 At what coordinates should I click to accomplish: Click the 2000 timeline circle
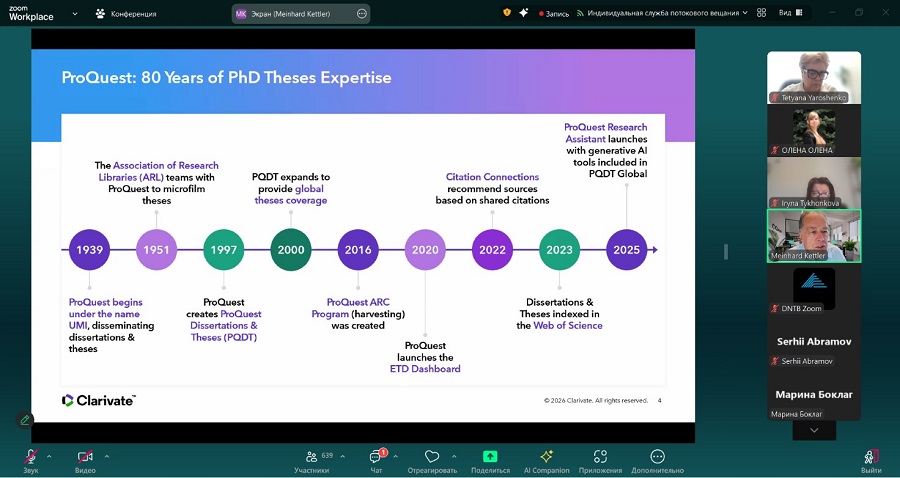(x=291, y=250)
